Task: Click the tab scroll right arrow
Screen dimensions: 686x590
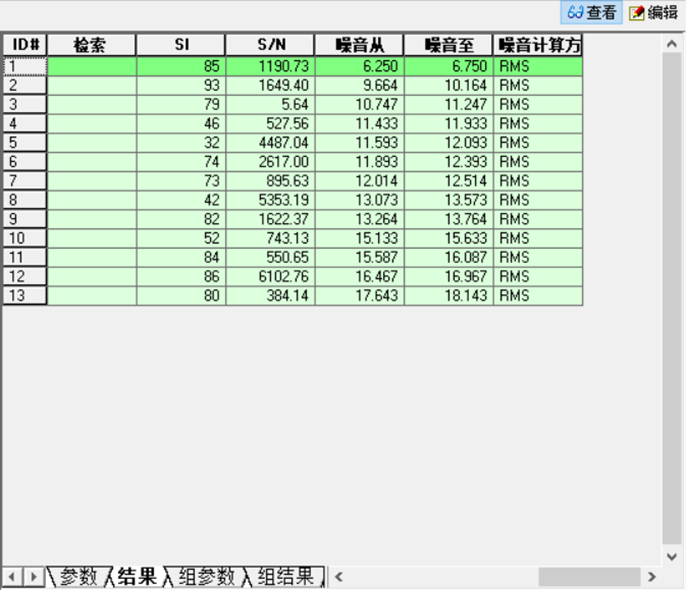Action: pos(34,577)
